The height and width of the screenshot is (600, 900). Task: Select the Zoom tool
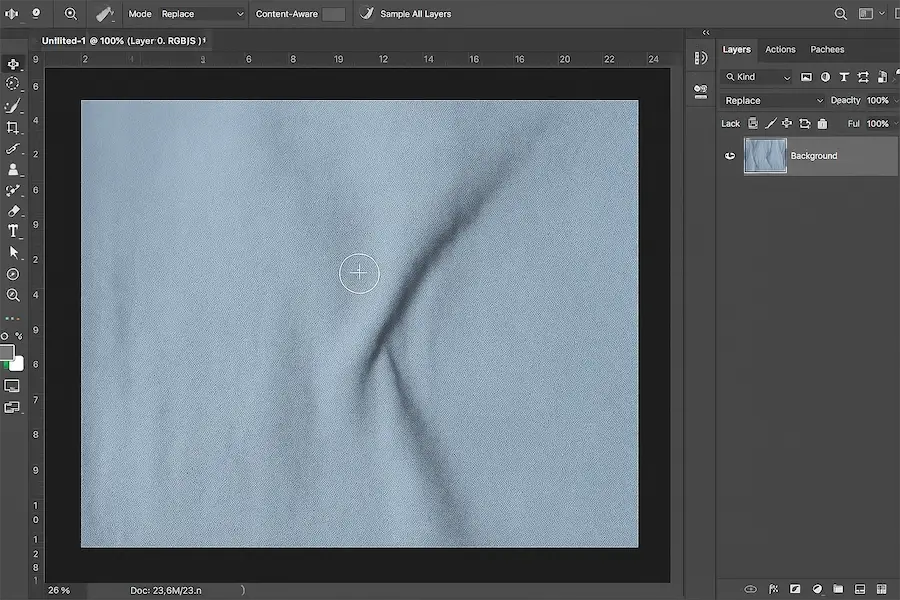(13, 295)
